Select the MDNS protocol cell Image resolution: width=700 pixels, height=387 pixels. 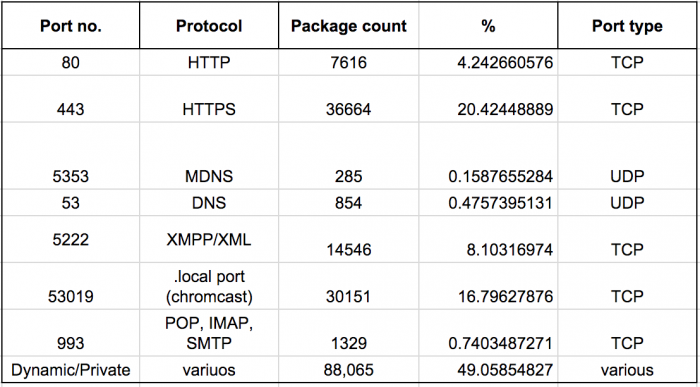[209, 156]
